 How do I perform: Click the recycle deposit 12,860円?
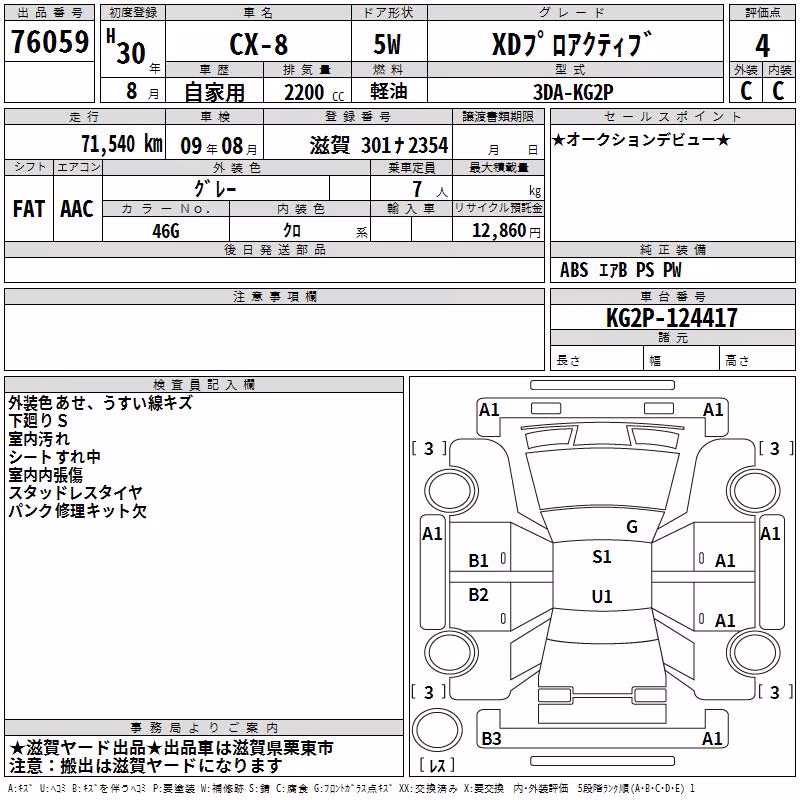[506, 231]
